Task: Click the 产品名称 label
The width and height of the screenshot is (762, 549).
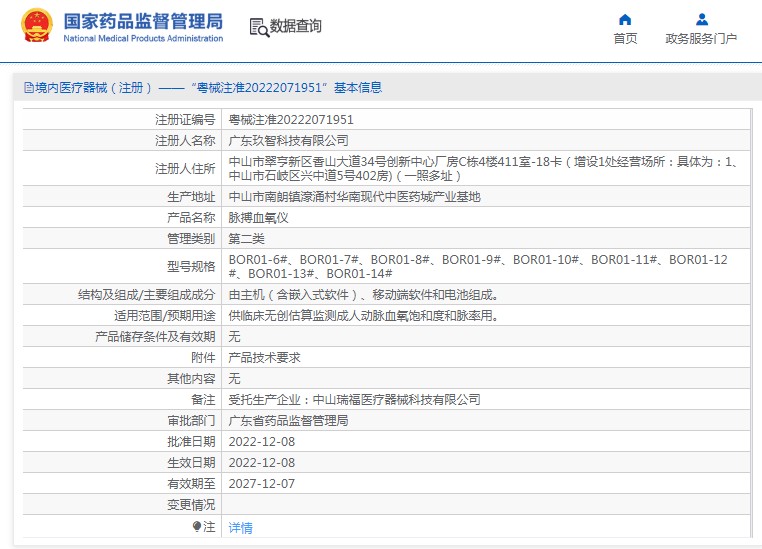Action: [x=191, y=218]
